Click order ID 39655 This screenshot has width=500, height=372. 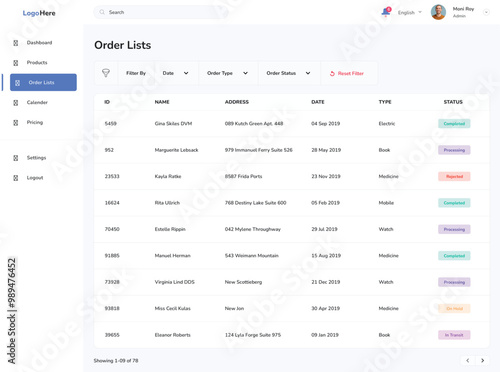pyautogui.click(x=112, y=335)
